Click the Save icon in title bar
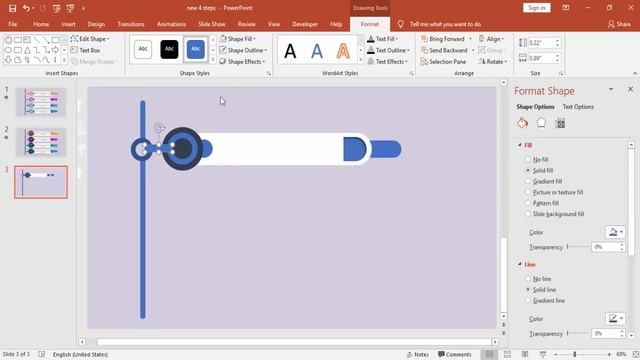Image resolution: width=640 pixels, height=360 pixels. click(12, 8)
